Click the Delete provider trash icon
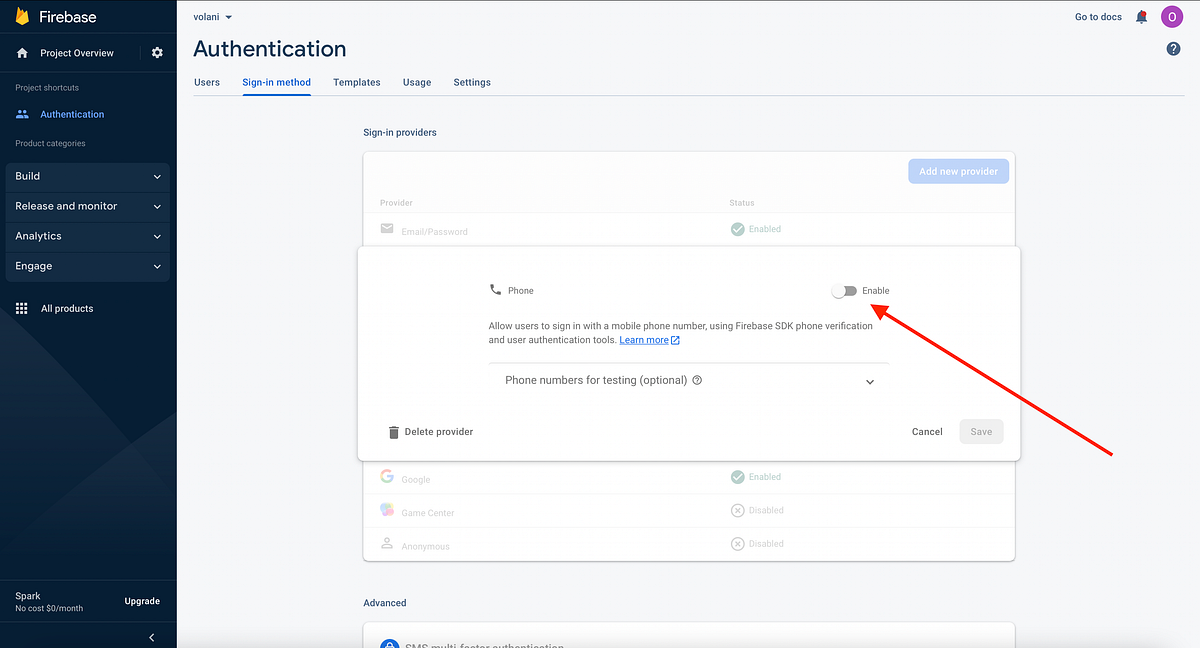Screen dimensions: 1200x648 pos(393,431)
